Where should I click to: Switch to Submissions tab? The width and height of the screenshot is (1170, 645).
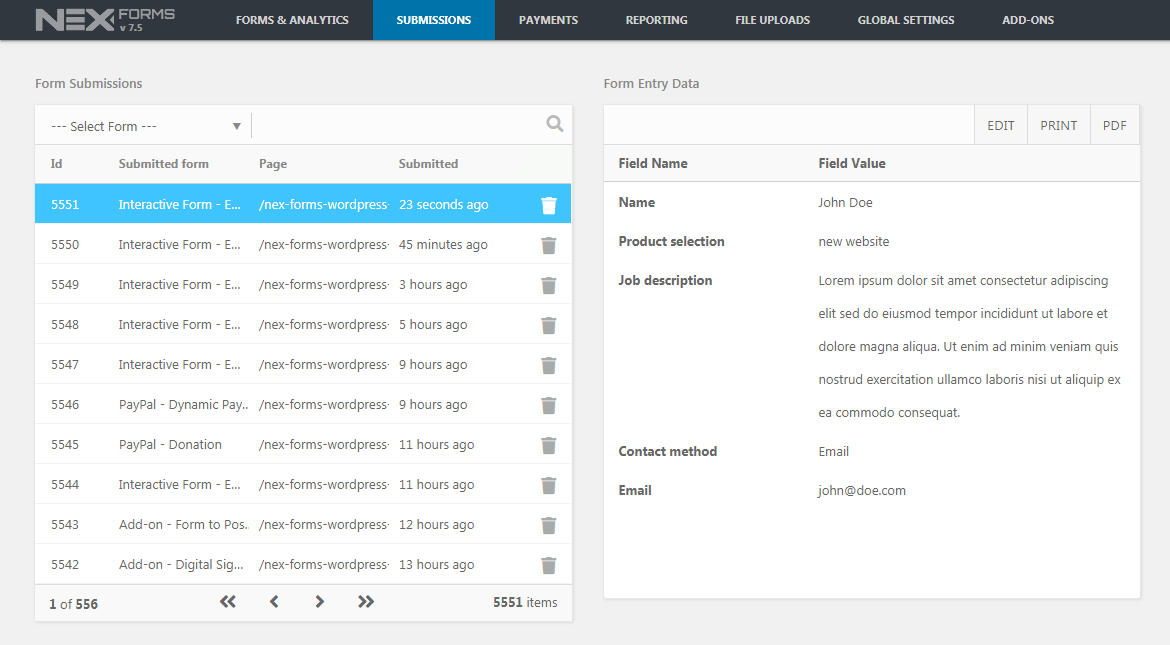[434, 20]
